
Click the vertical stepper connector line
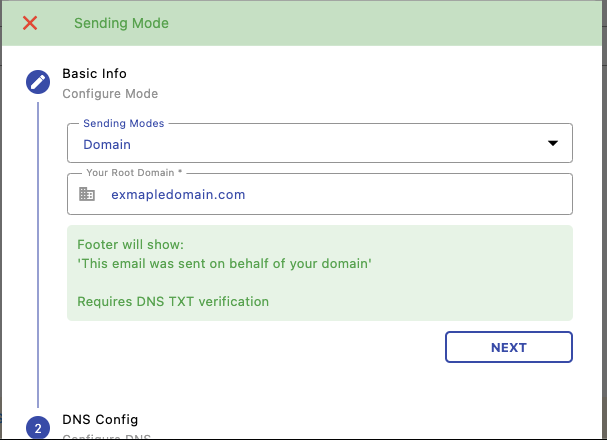point(38,250)
